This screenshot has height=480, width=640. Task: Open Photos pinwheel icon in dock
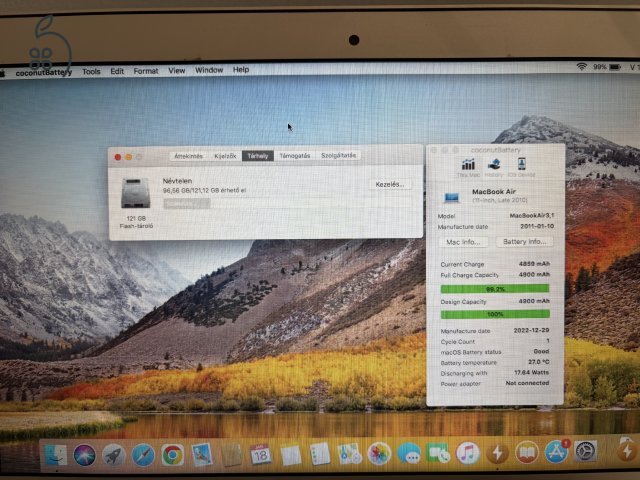click(379, 453)
